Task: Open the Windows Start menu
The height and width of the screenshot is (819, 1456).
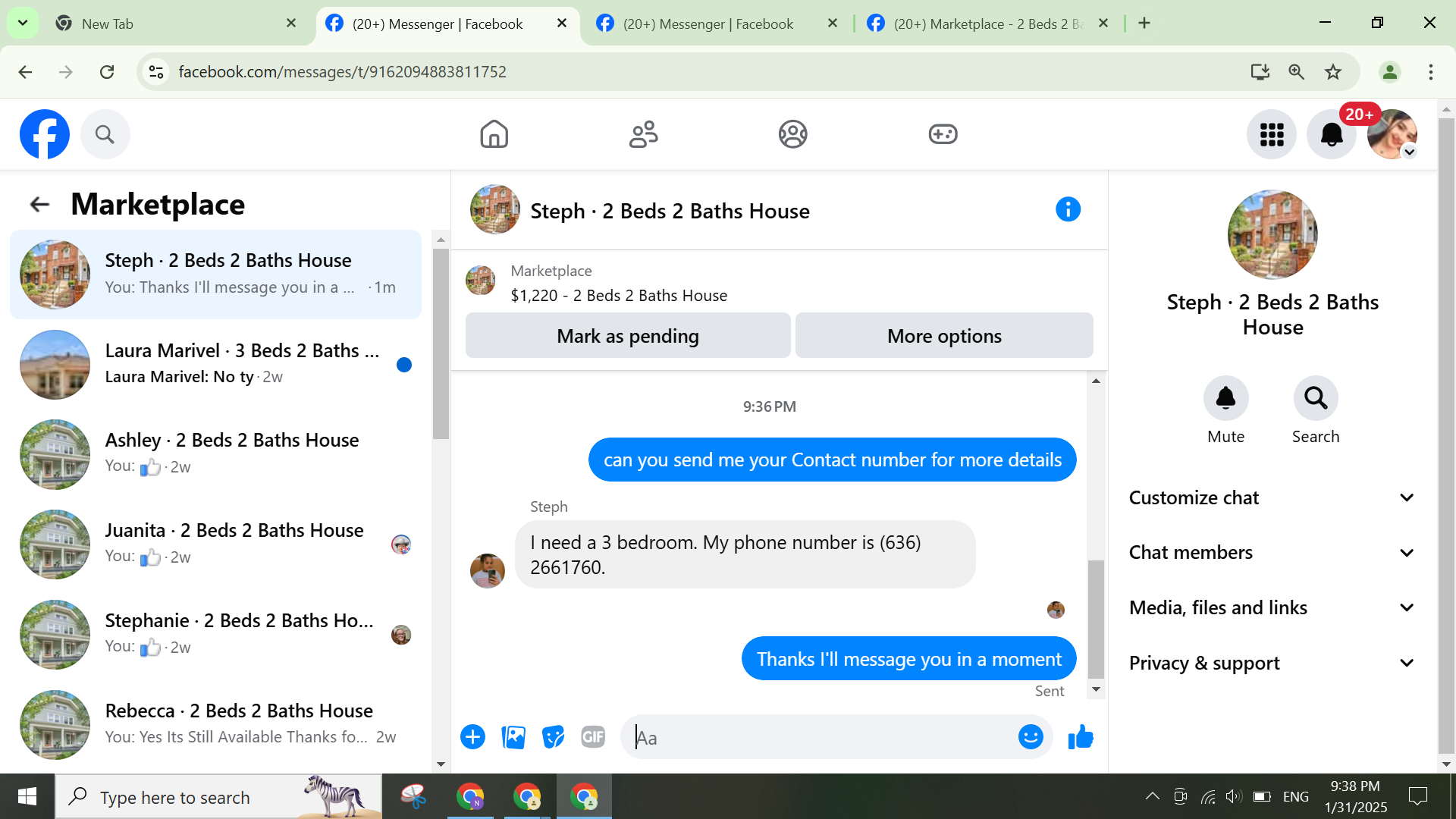Action: (27, 796)
